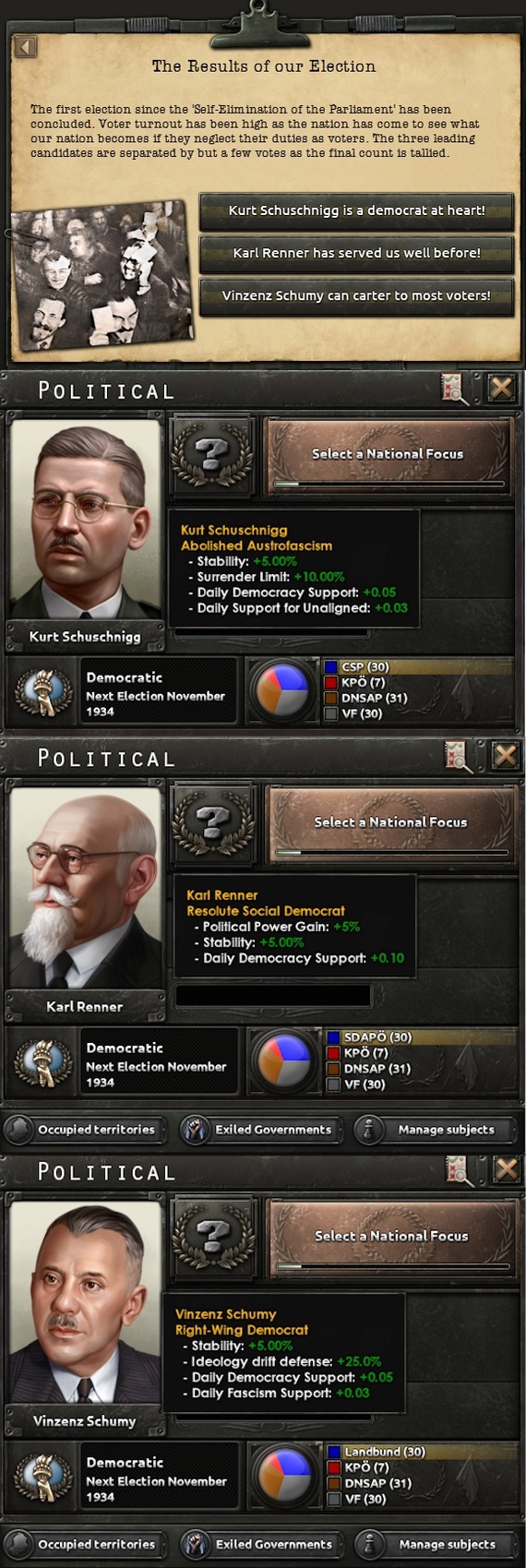Select Karl Renner has served us well before
526x1568 pixels.
point(356,253)
